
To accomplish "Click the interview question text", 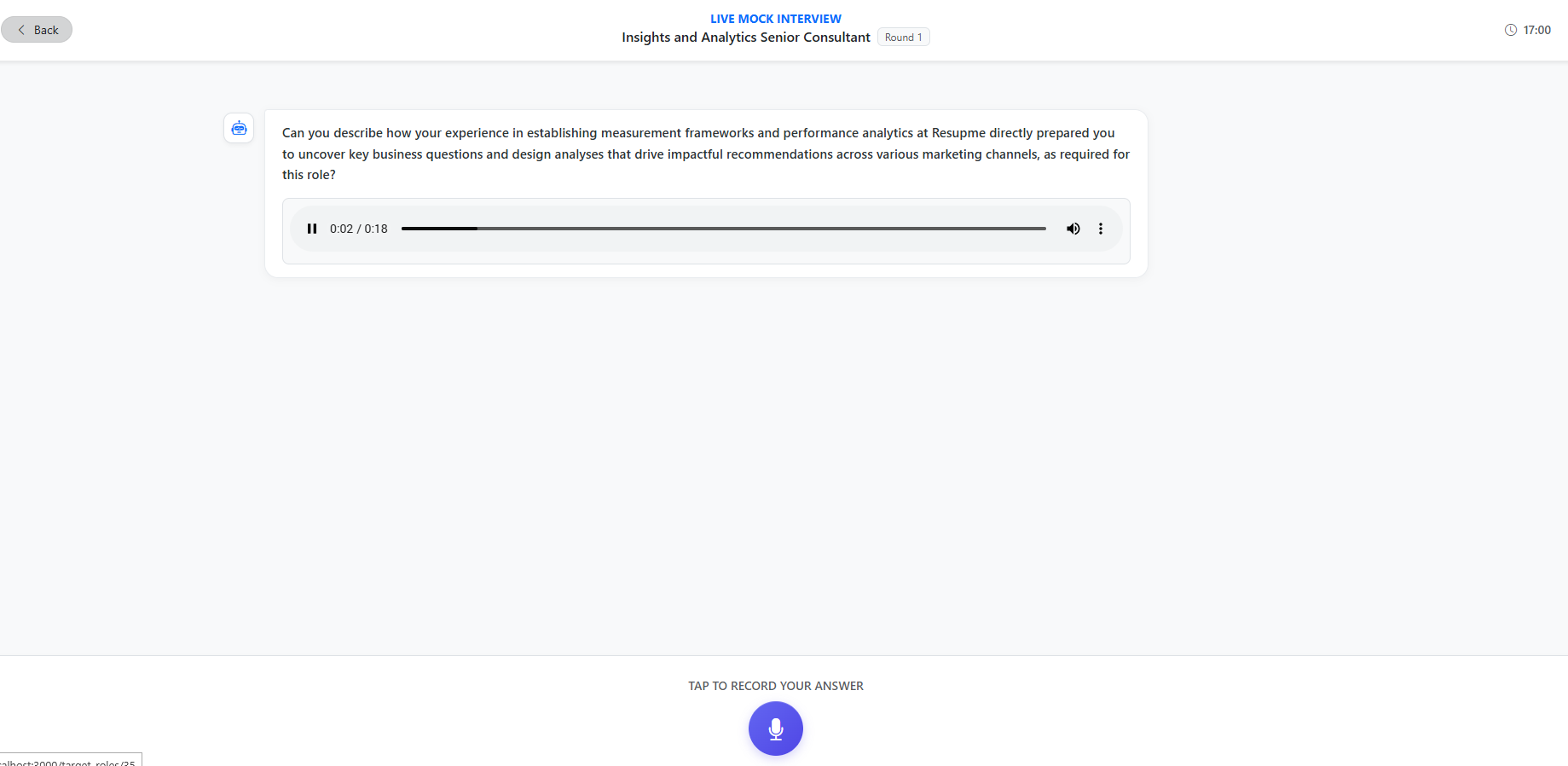I will click(706, 154).
